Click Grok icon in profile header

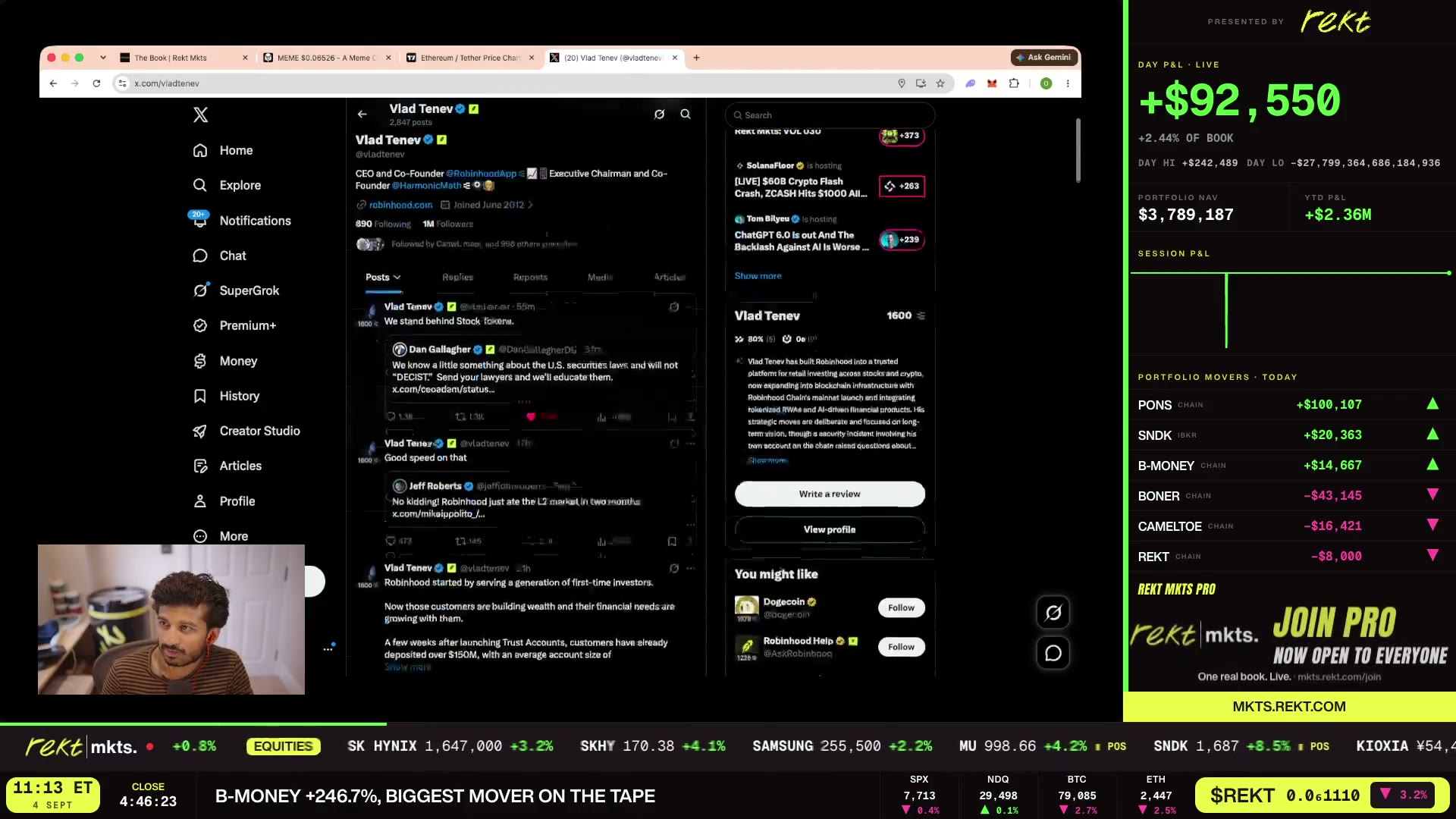[x=659, y=115]
